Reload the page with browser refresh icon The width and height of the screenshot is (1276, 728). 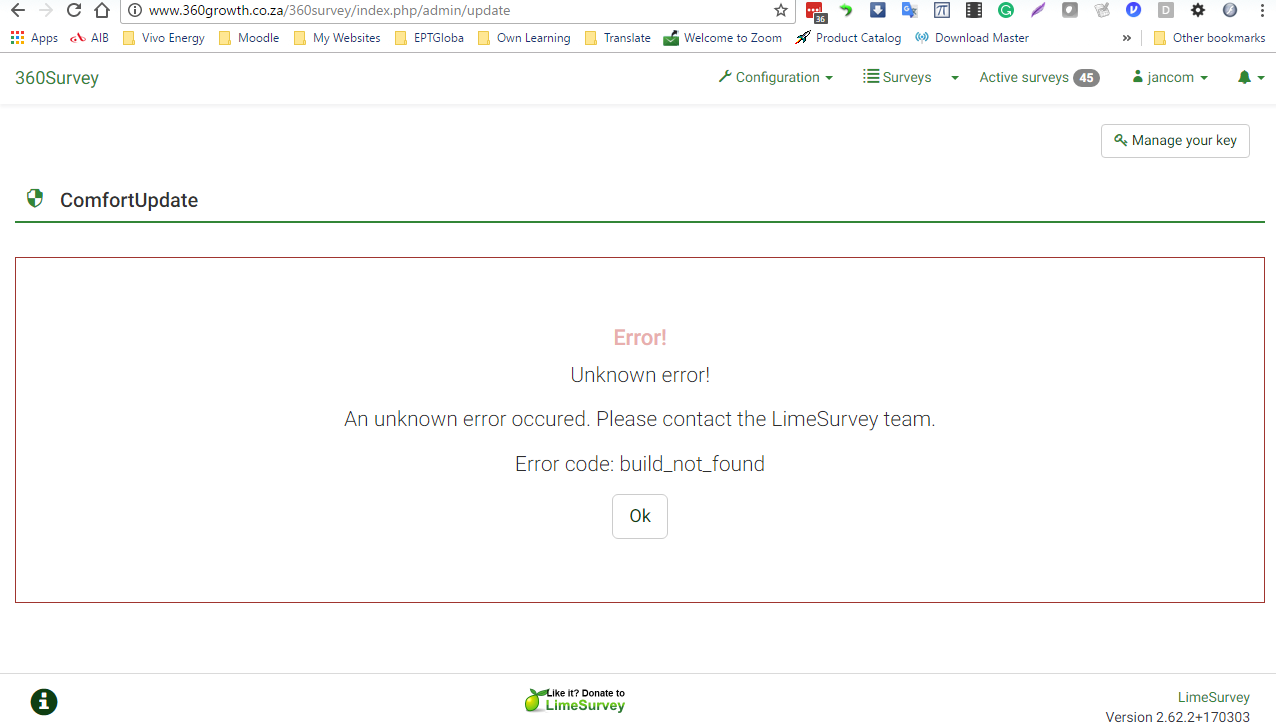(73, 10)
